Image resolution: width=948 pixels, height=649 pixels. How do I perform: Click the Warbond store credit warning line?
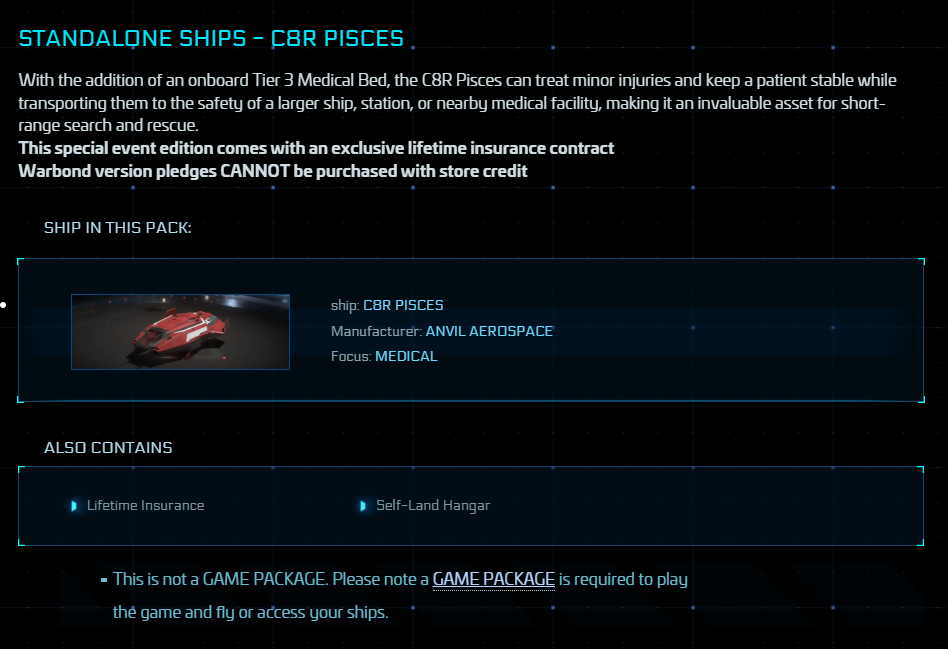(x=273, y=171)
